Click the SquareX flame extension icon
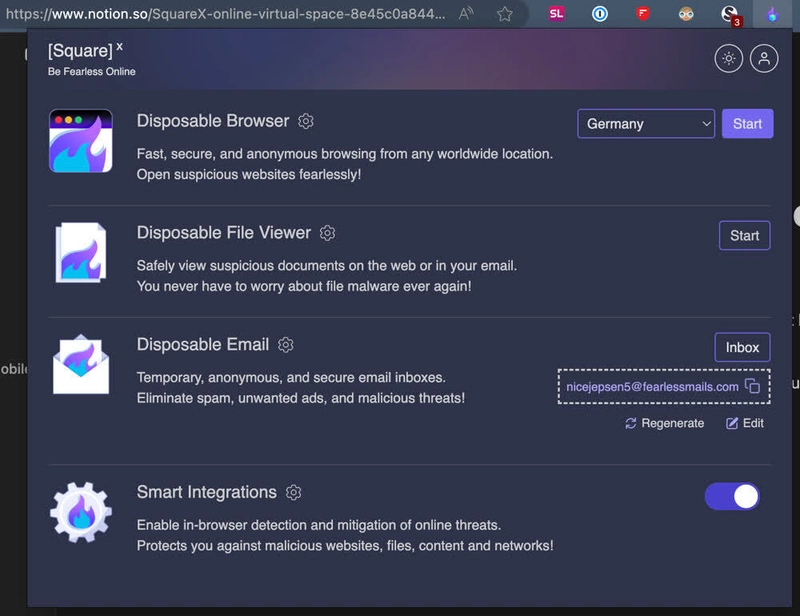This screenshot has height=616, width=800. coord(772,14)
